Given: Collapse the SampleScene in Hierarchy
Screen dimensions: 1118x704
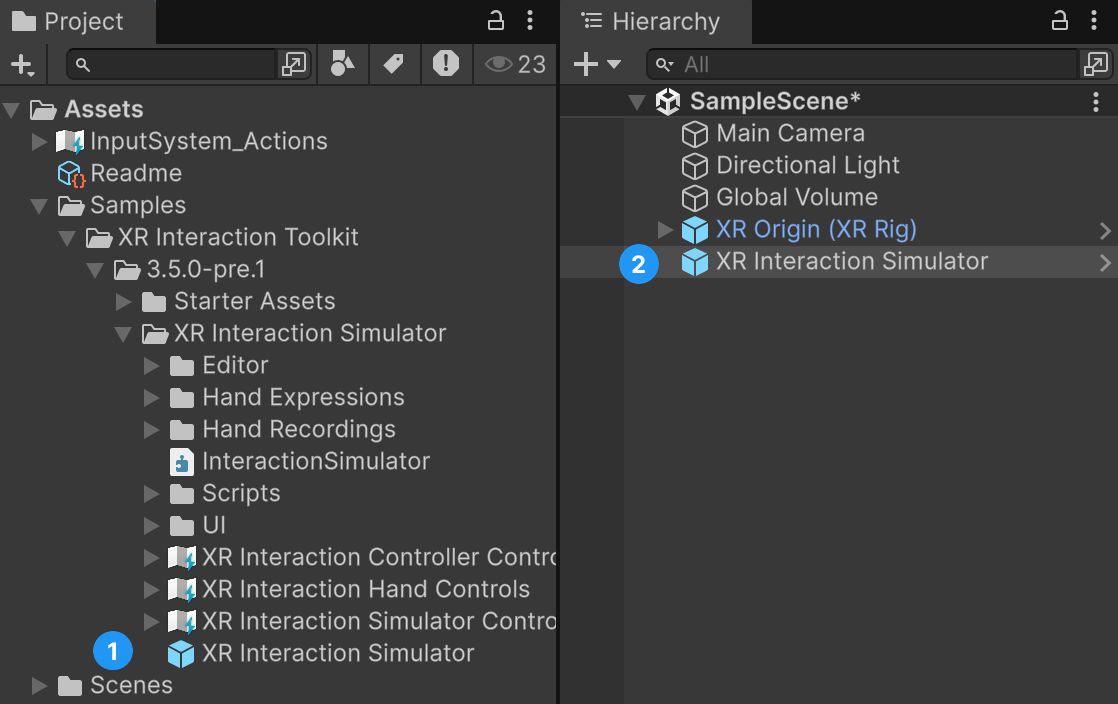Looking at the screenshot, I should (x=637, y=102).
